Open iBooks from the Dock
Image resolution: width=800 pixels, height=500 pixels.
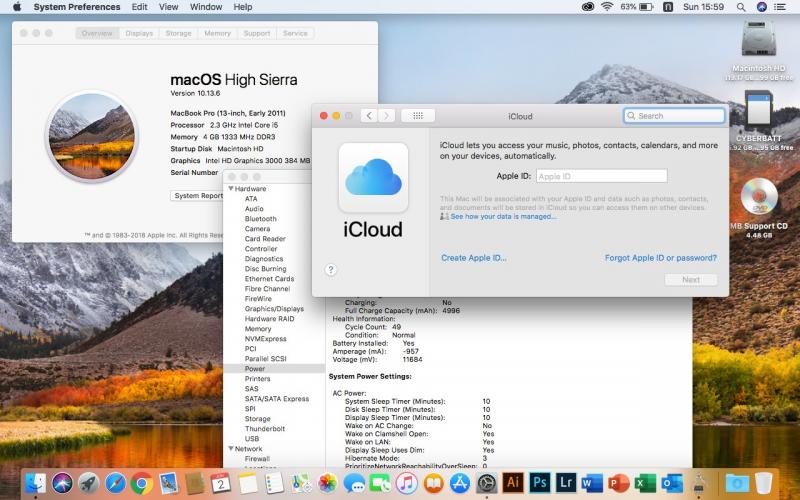pos(433,483)
